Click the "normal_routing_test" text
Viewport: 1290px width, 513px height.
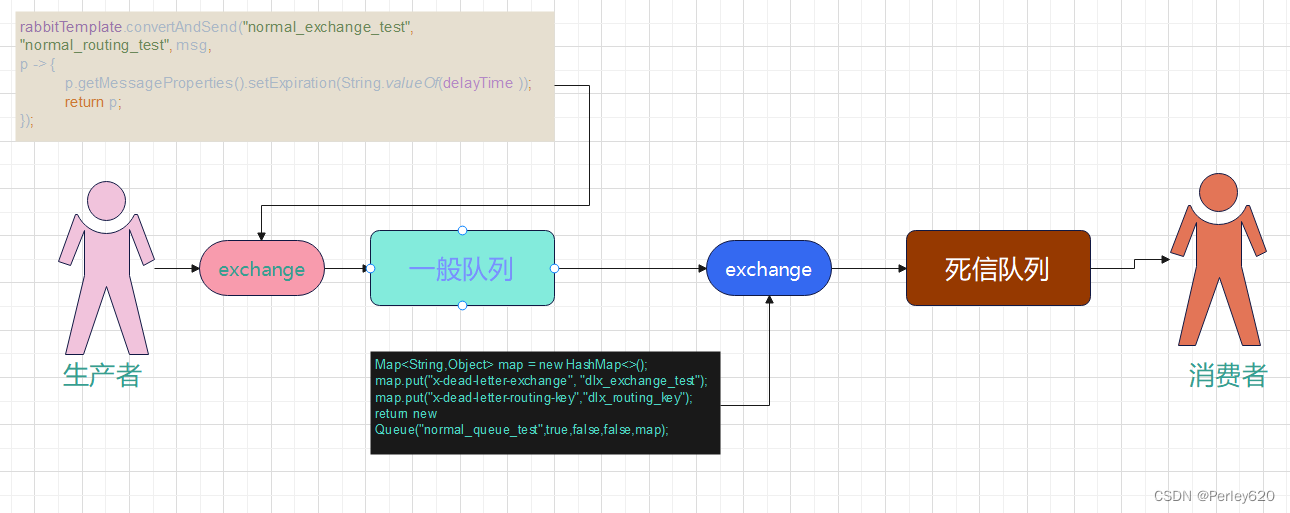[93, 45]
